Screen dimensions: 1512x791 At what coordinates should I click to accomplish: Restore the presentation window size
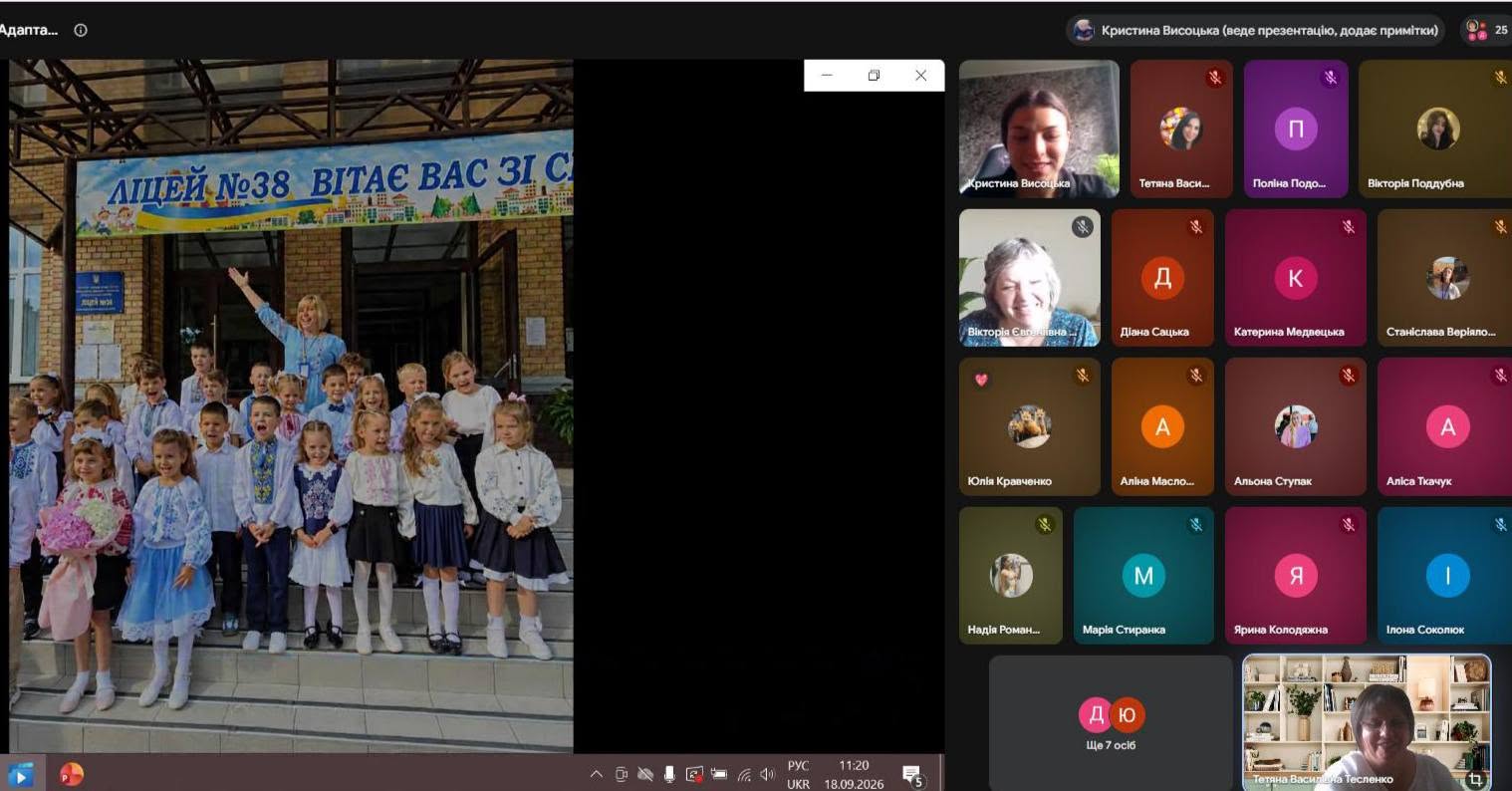pyautogui.click(x=874, y=76)
